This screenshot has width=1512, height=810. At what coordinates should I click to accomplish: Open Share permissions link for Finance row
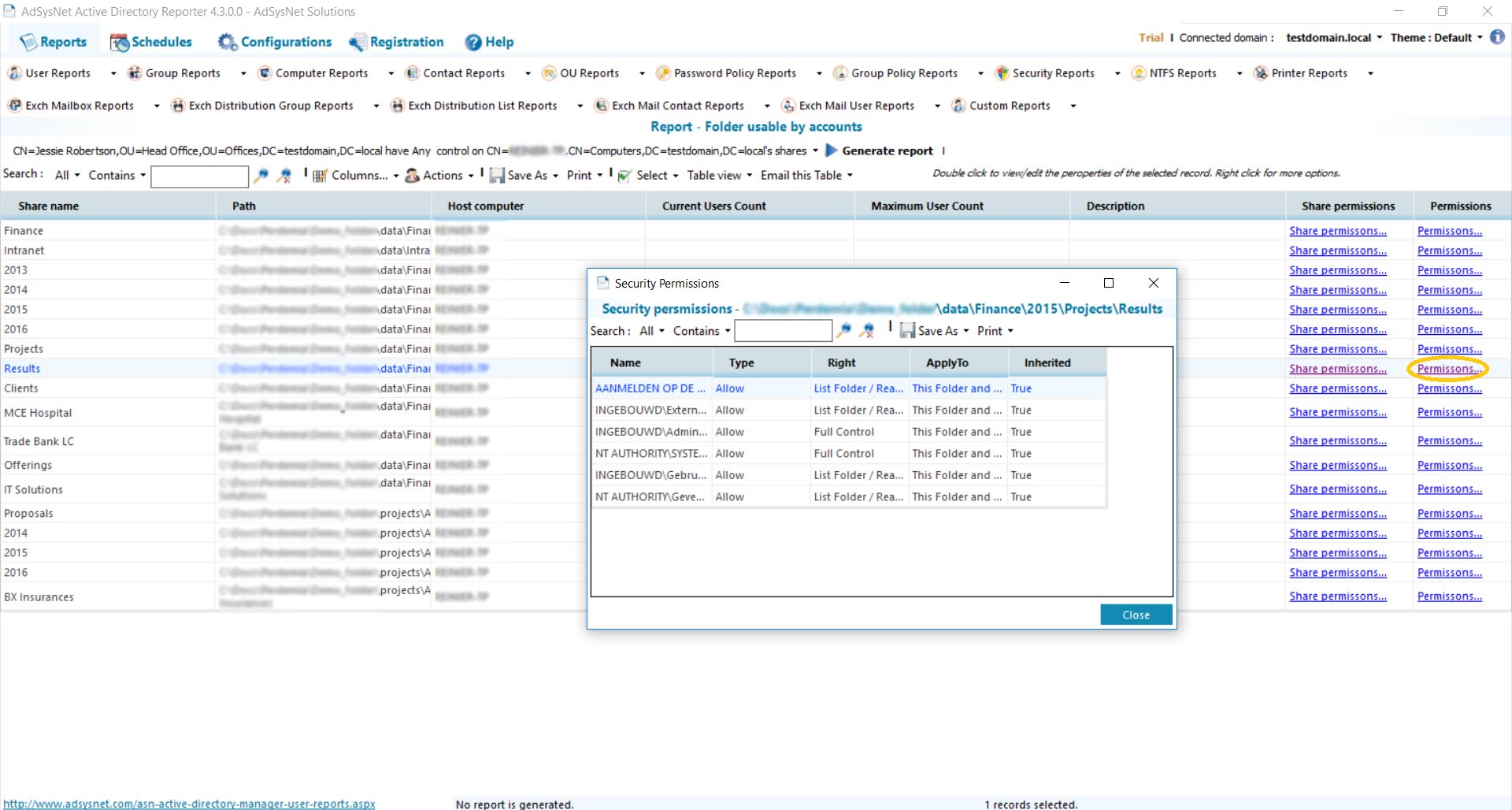click(1337, 231)
